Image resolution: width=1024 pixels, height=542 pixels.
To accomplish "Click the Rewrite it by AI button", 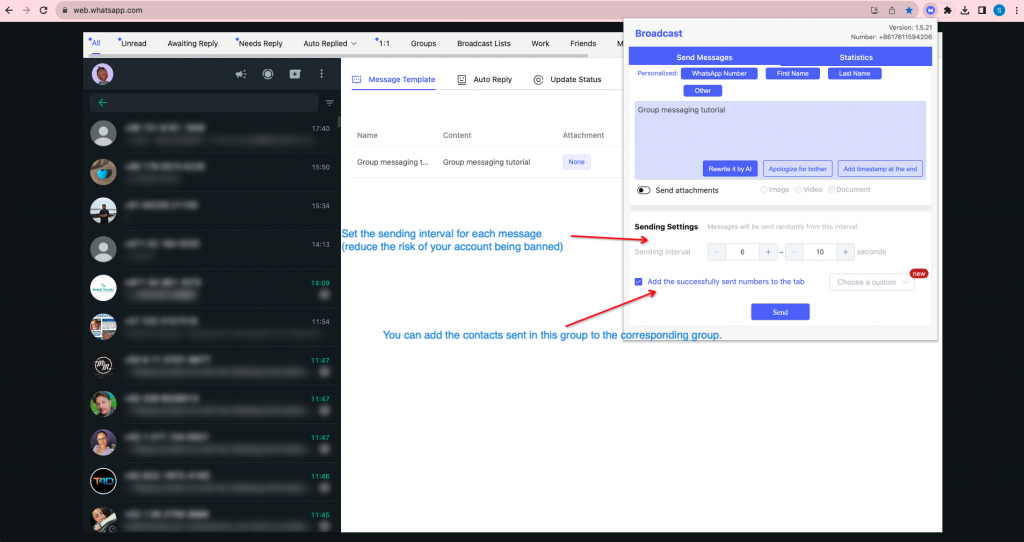I will pyautogui.click(x=730, y=169).
